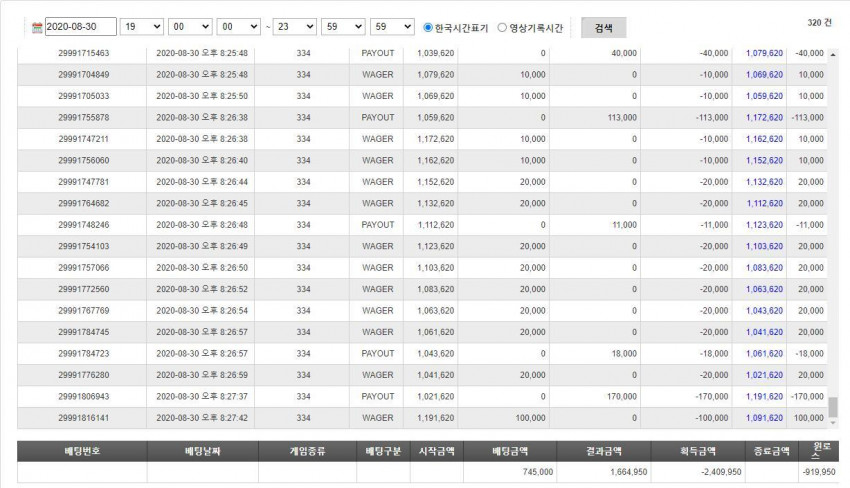Select row with bet number 29991806943

(x=422, y=396)
